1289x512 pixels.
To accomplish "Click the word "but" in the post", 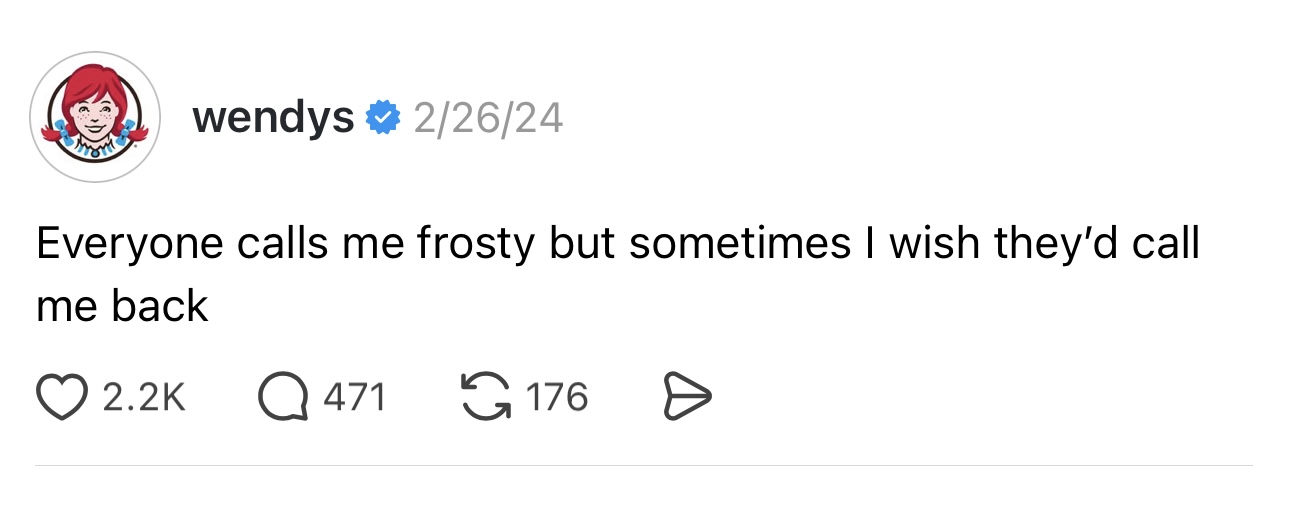I will [x=583, y=246].
